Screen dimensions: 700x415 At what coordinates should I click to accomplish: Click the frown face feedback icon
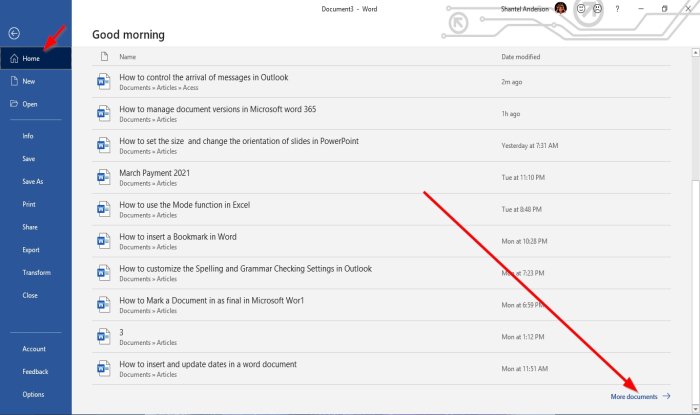pos(597,8)
